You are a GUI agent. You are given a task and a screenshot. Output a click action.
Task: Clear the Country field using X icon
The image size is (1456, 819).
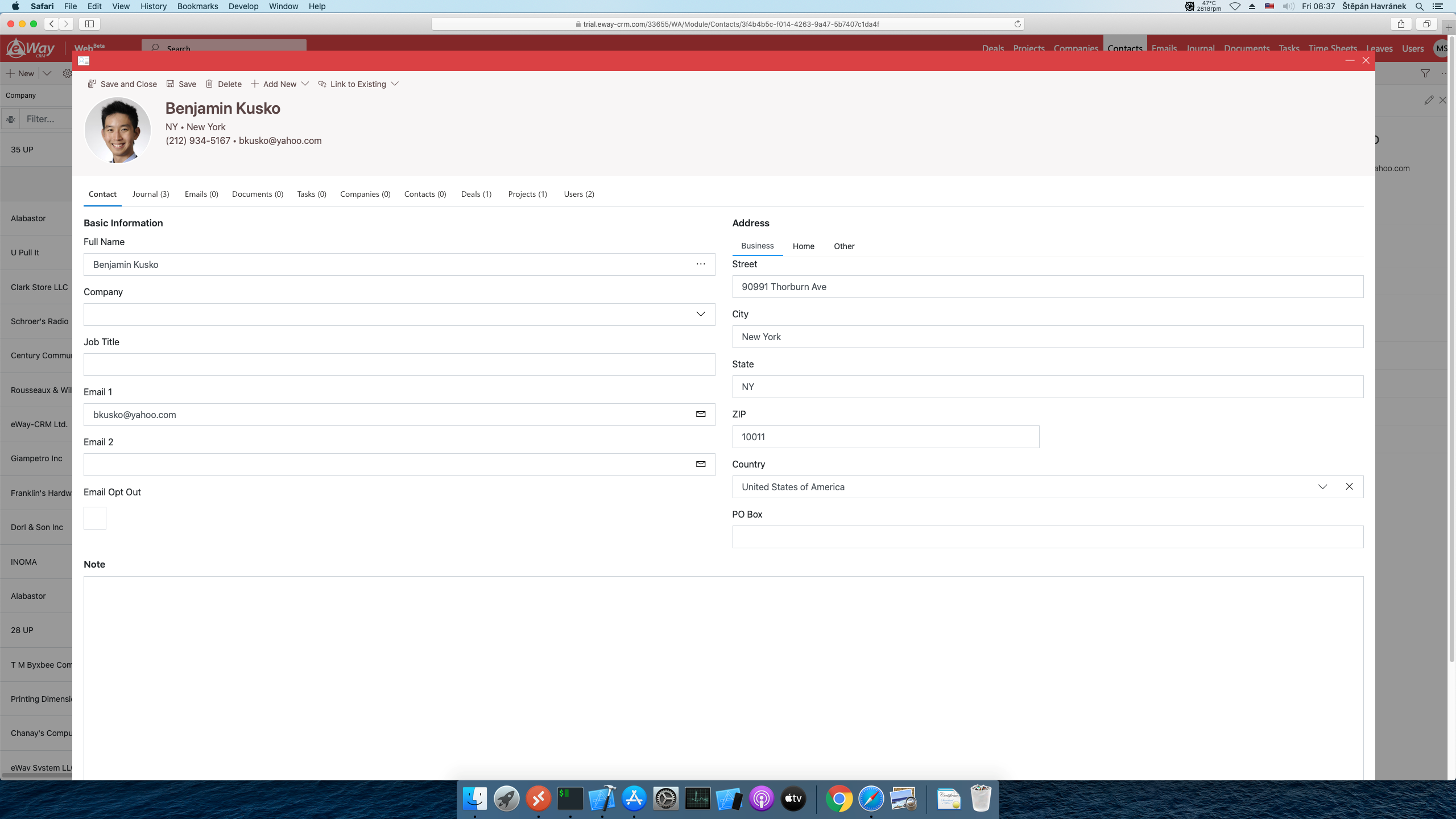(x=1348, y=486)
